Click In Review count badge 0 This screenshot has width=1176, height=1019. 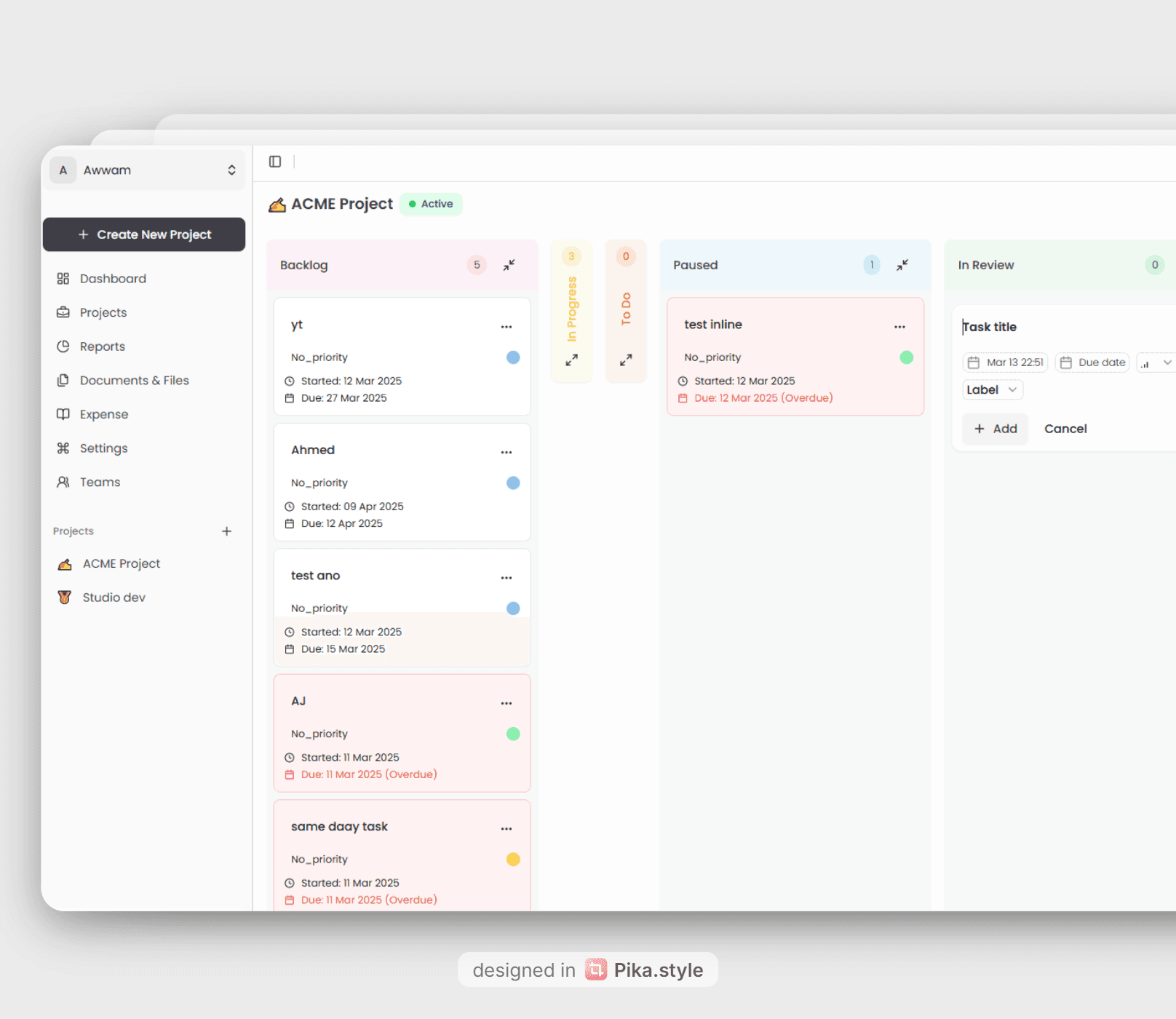(1155, 265)
